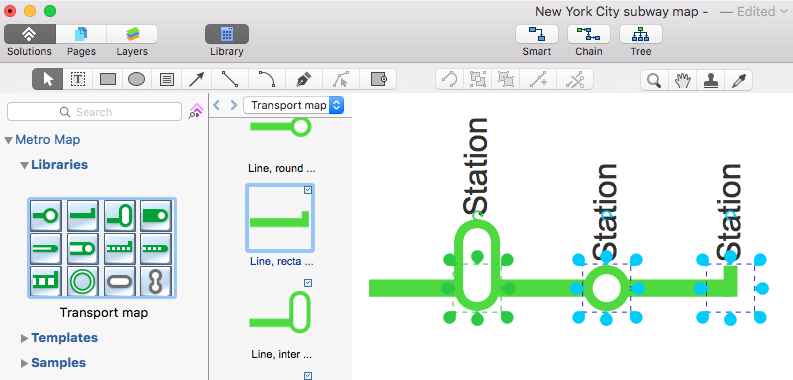793x380 pixels.
Task: Select the Ellipse shape tool
Action: (137, 79)
